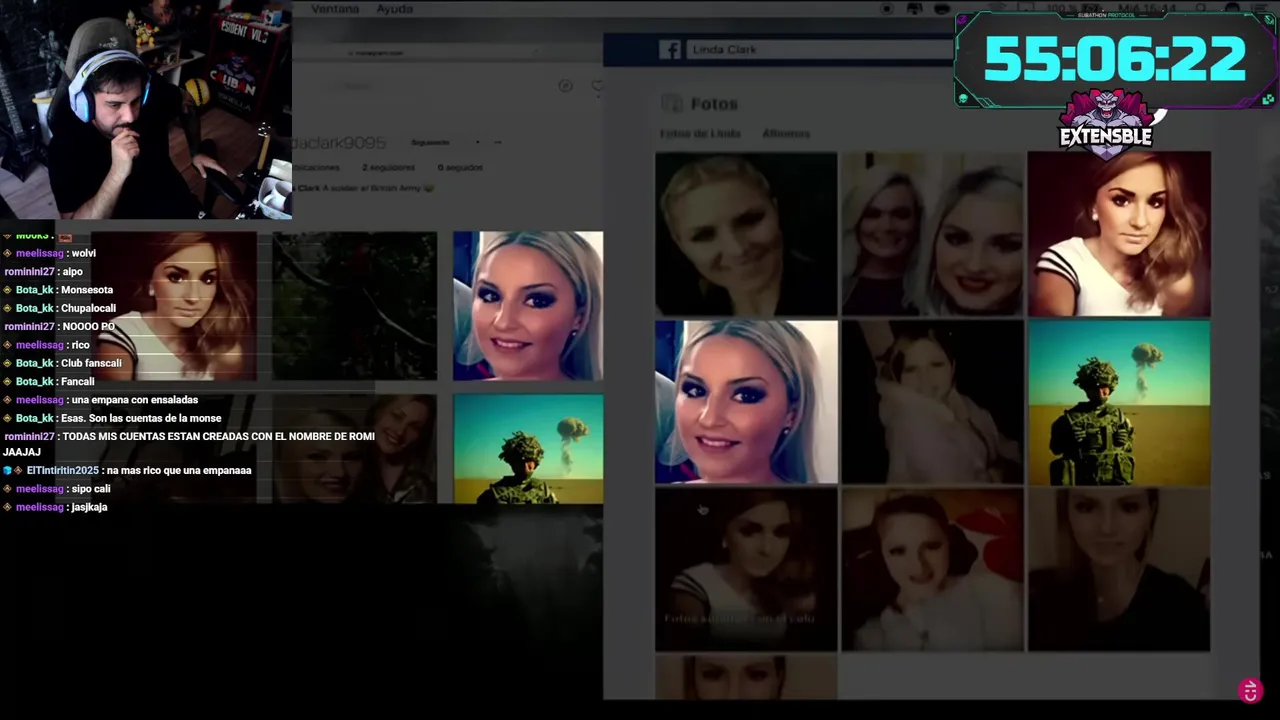Open the 0 seguidos list on Instagram

(460, 167)
